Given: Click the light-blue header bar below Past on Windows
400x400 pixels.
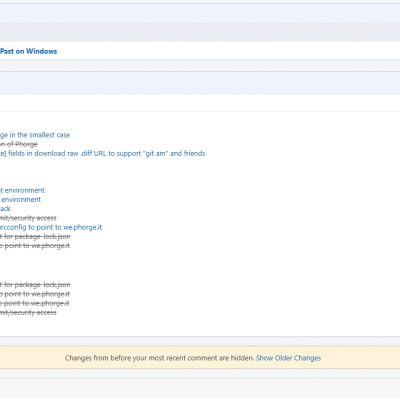Looking at the screenshot, I should (x=200, y=83).
